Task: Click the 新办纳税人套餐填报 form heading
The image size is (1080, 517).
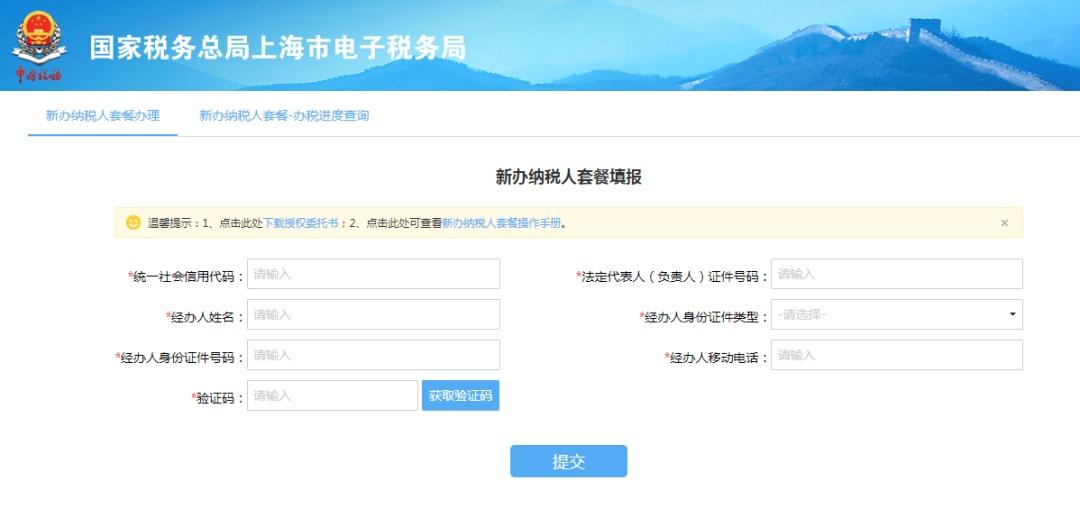Action: (568, 177)
